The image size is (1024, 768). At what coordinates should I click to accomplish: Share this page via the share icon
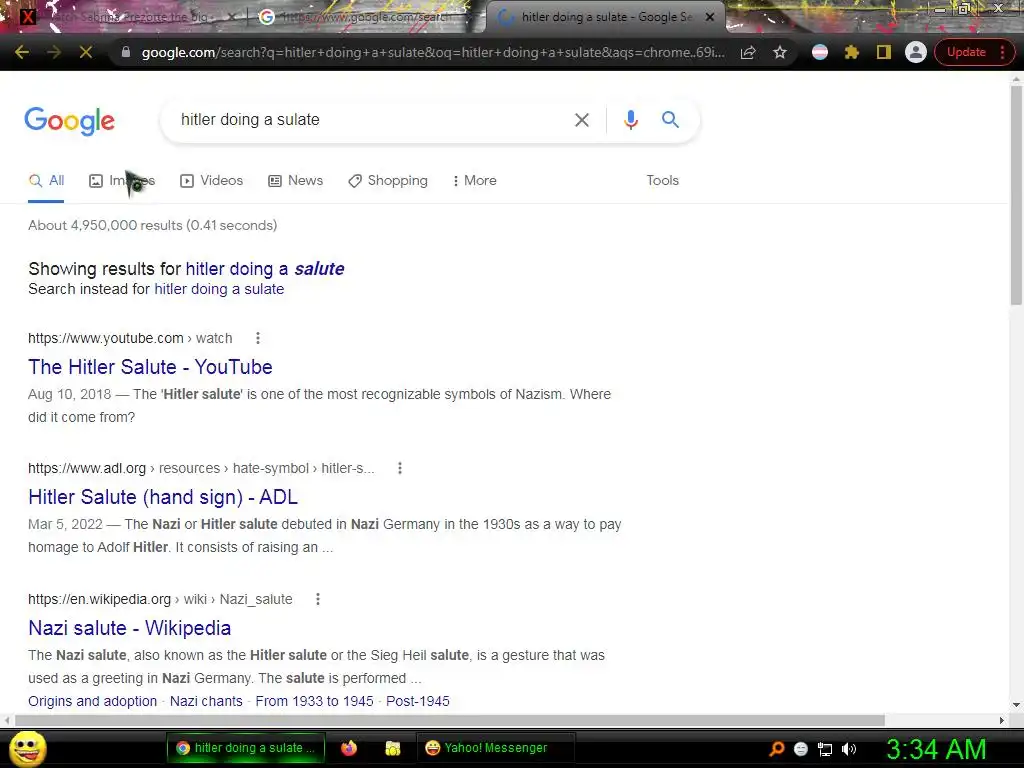(x=748, y=52)
